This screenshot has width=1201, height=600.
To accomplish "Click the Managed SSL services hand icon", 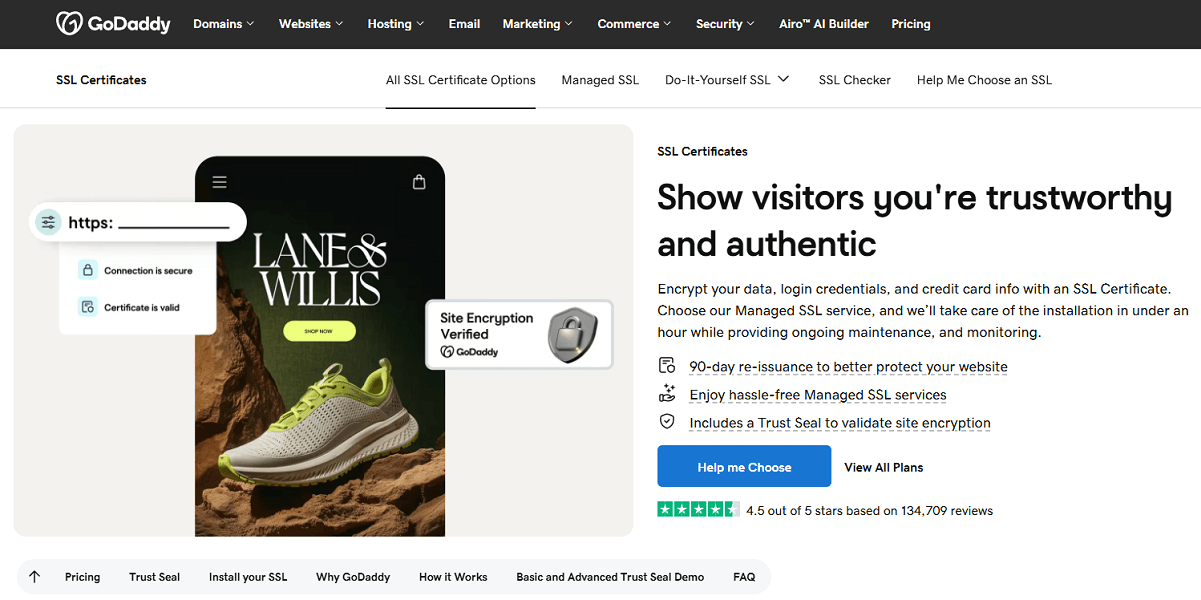I will click(667, 394).
